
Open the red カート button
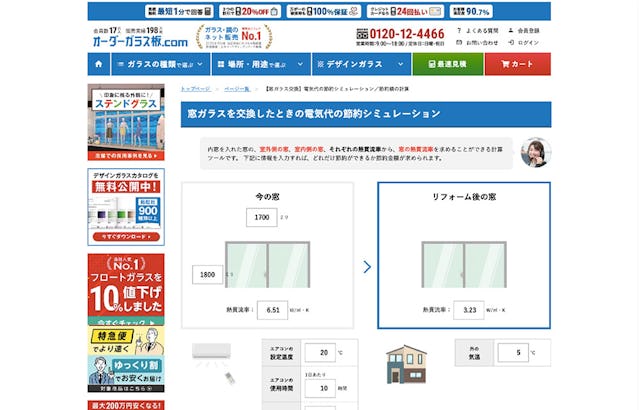coord(518,64)
